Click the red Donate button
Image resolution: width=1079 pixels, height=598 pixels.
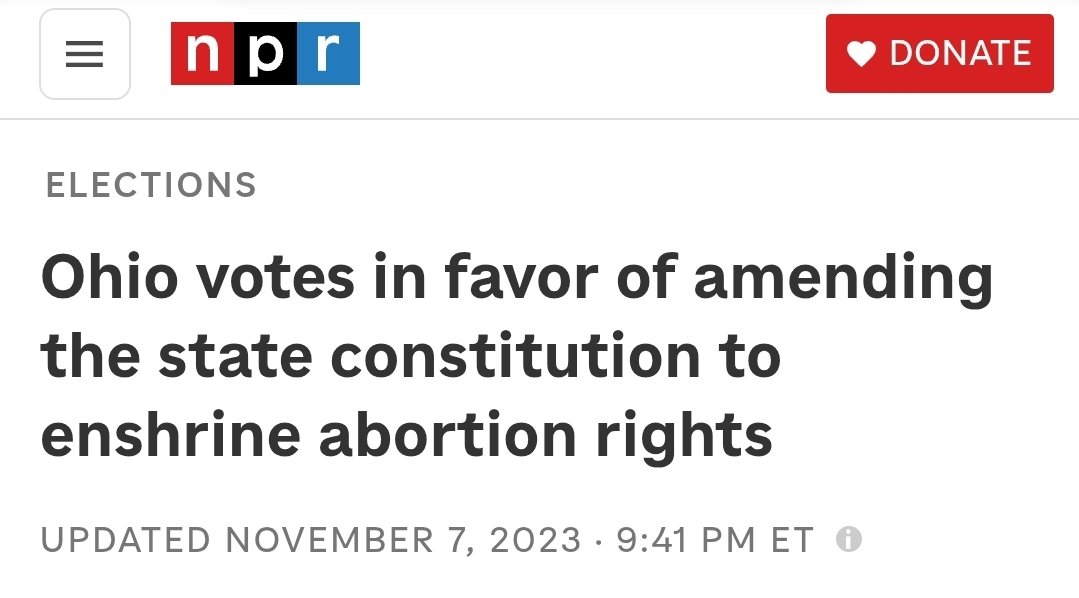(x=939, y=53)
